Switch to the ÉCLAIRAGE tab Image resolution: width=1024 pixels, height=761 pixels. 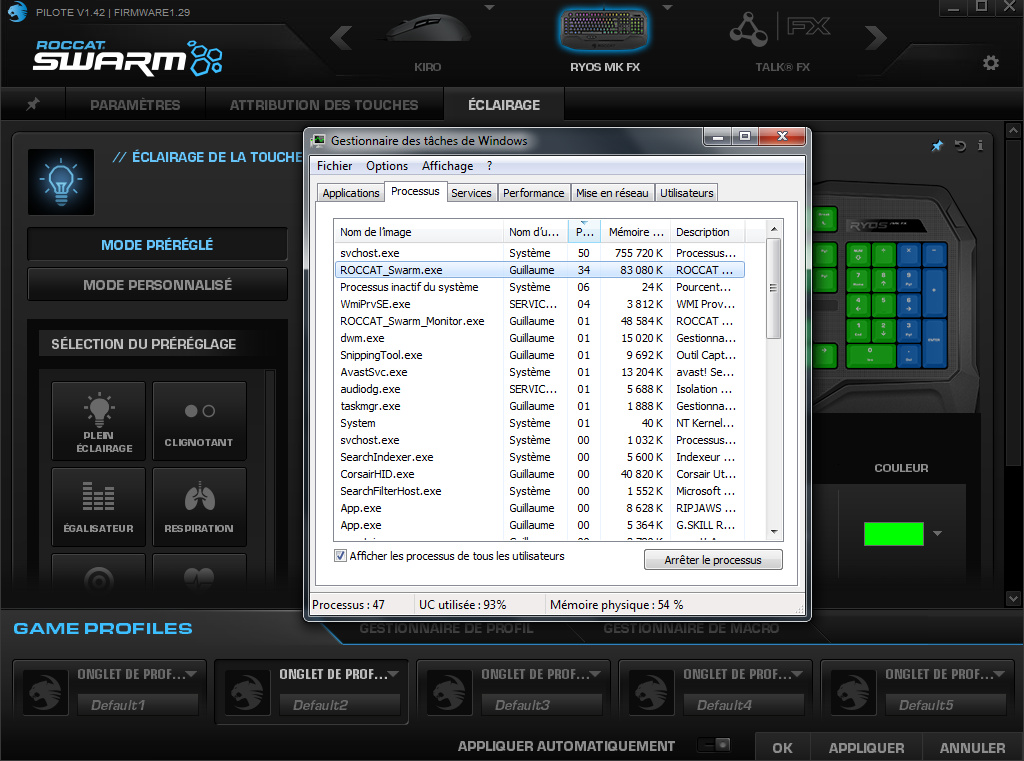tap(504, 105)
